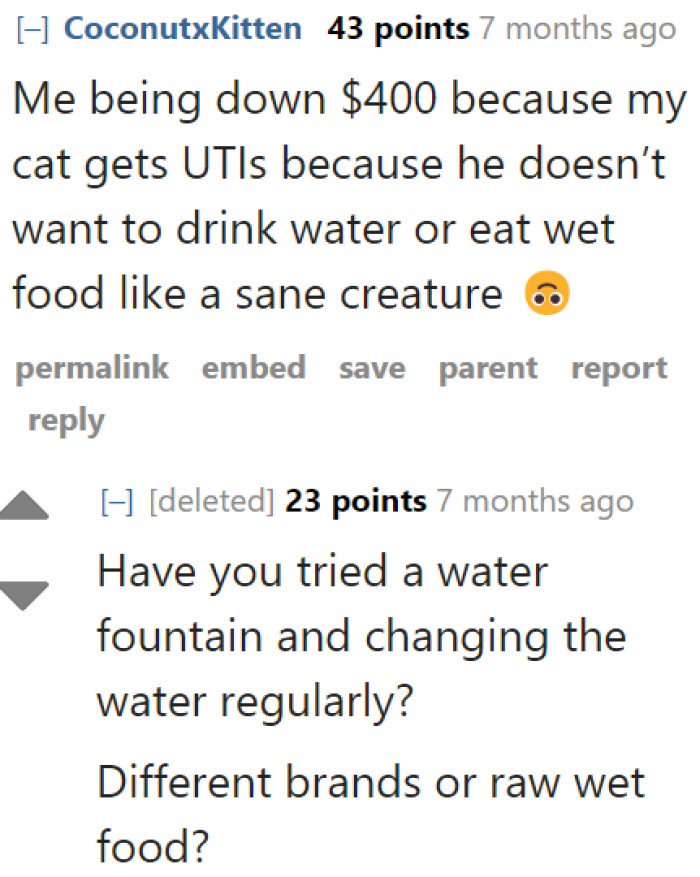Reply to CoconutxKitten's comment
The width and height of the screenshot is (700, 877).
65,420
